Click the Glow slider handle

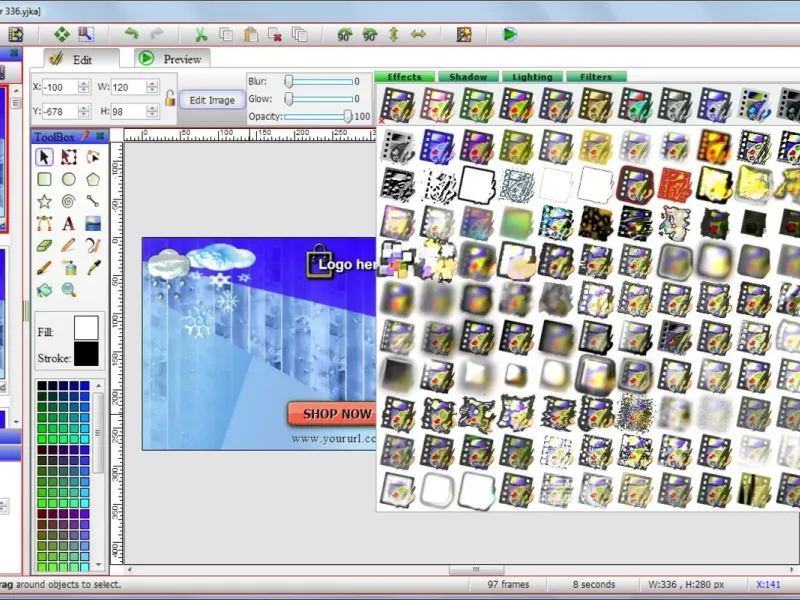point(289,98)
